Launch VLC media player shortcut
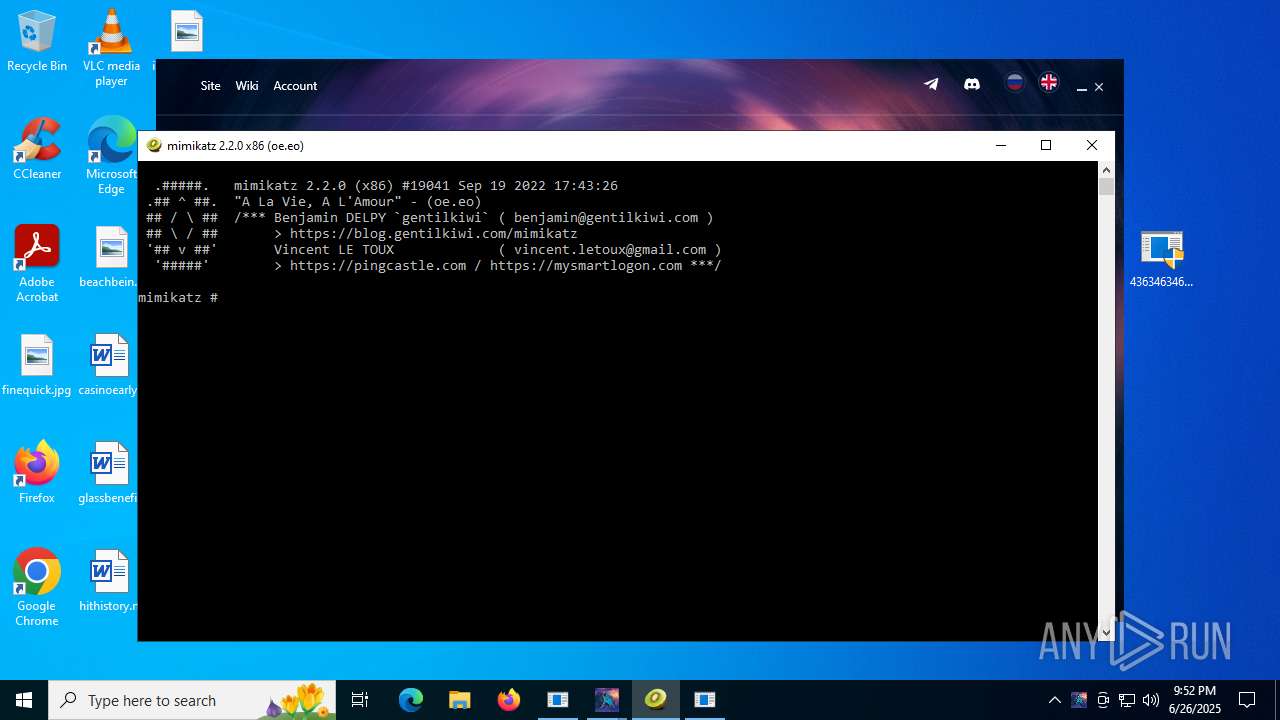Image resolution: width=1280 pixels, height=720 pixels. pyautogui.click(x=111, y=47)
